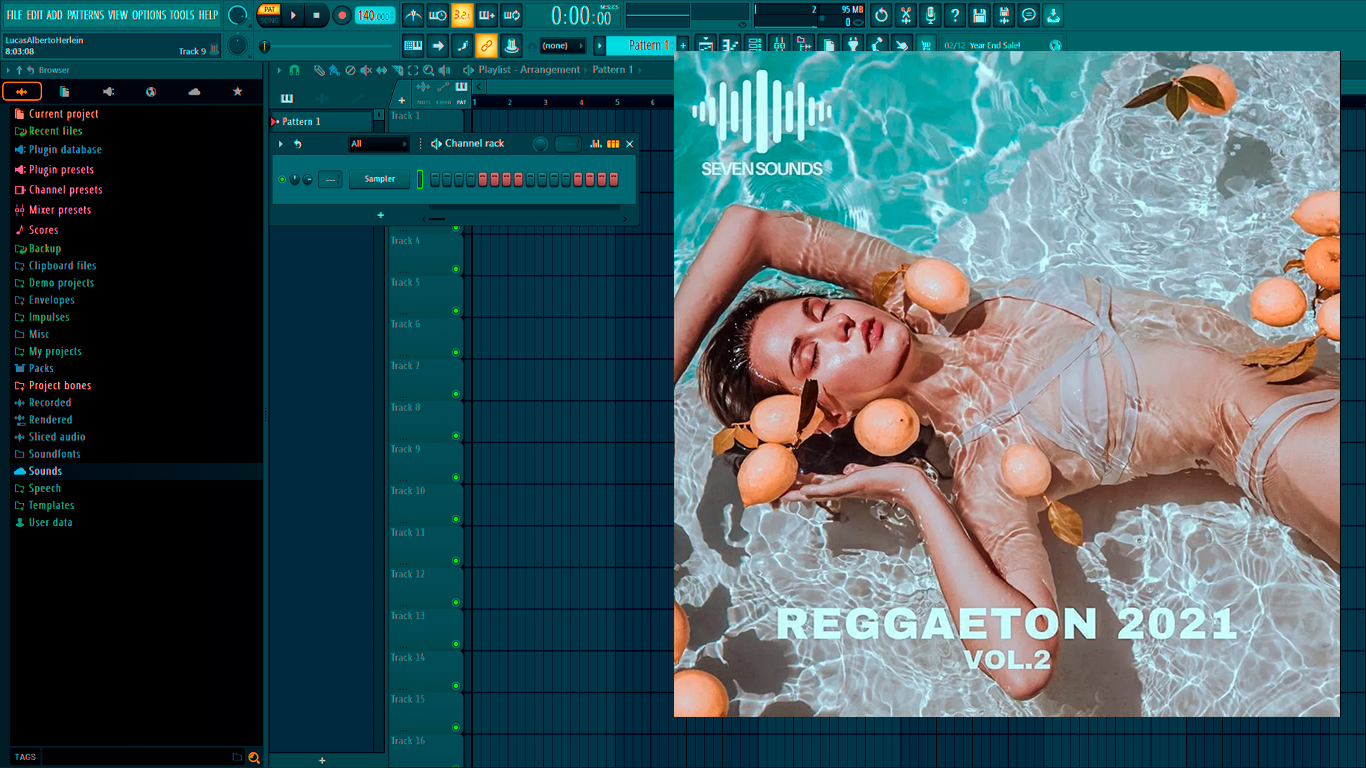Click the stop button
This screenshot has height=768, width=1366.
317,15
